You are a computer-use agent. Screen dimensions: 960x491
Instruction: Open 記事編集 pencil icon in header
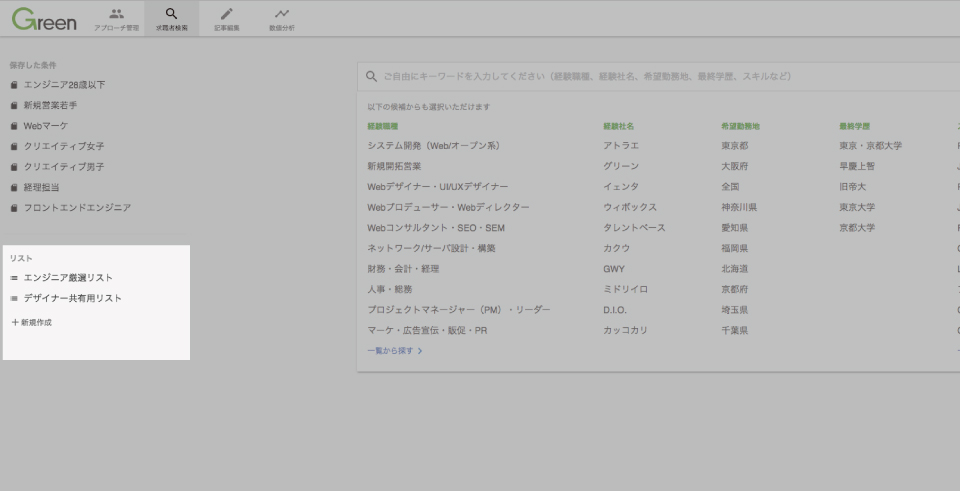pos(227,13)
